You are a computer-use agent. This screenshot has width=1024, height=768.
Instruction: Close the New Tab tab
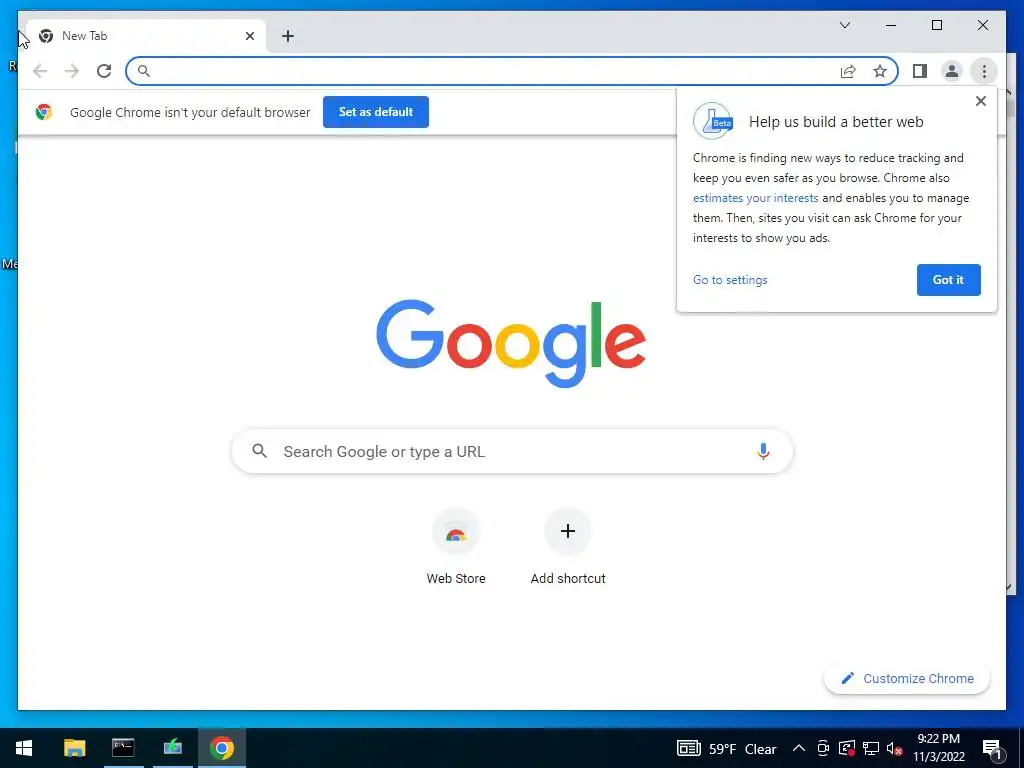[x=249, y=36]
